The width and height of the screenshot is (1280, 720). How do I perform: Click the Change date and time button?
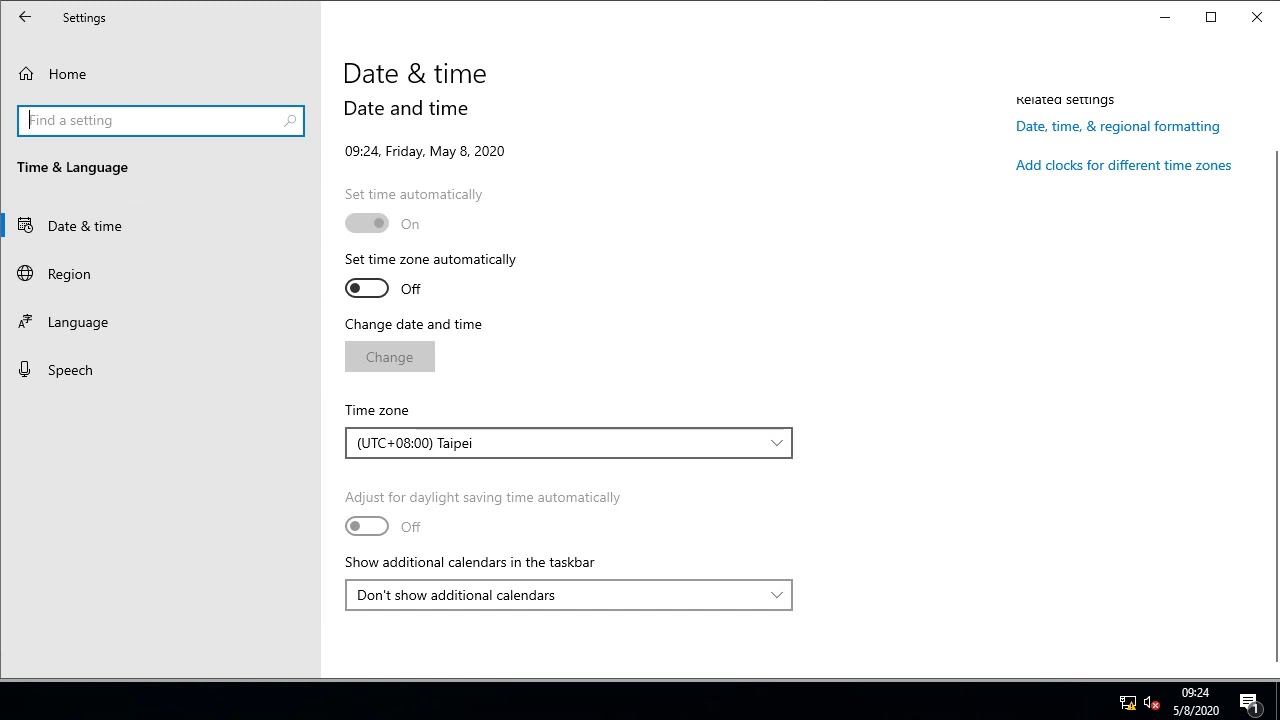[390, 357]
